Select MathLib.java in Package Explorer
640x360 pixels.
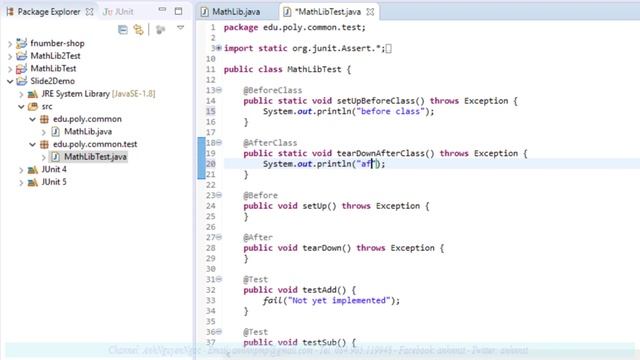point(88,131)
